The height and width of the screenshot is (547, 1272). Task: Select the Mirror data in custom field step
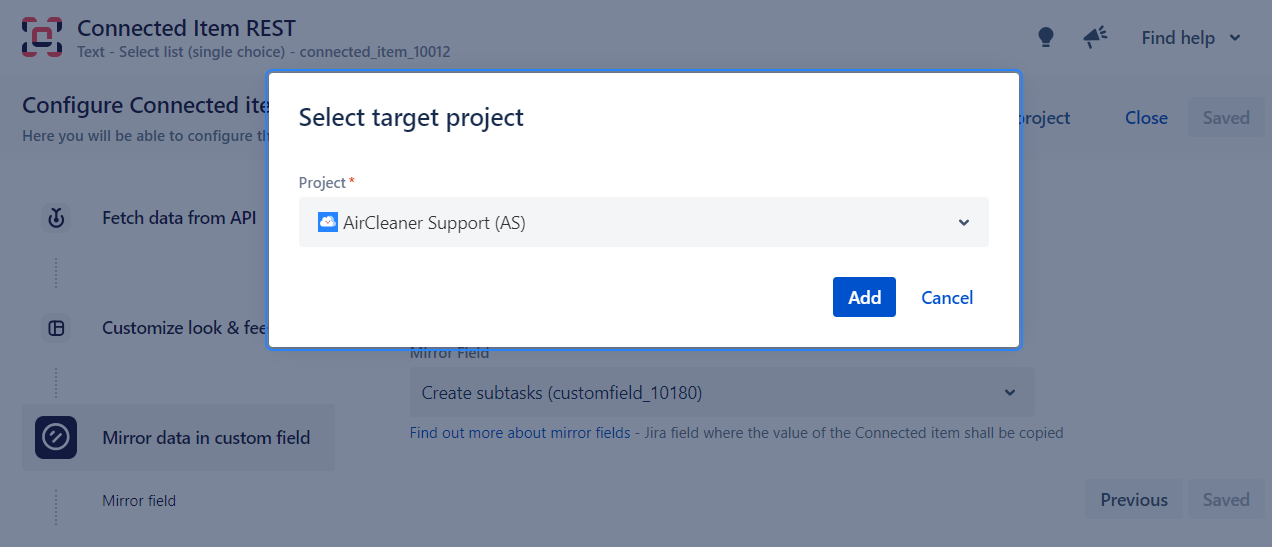[x=206, y=438]
